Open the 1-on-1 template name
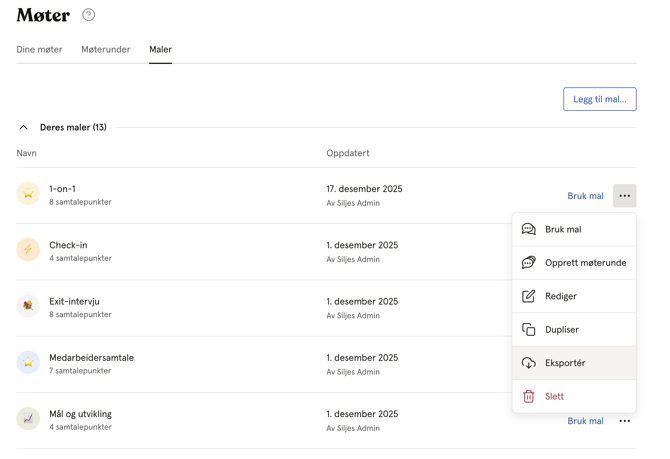670x459 pixels. [62, 189]
